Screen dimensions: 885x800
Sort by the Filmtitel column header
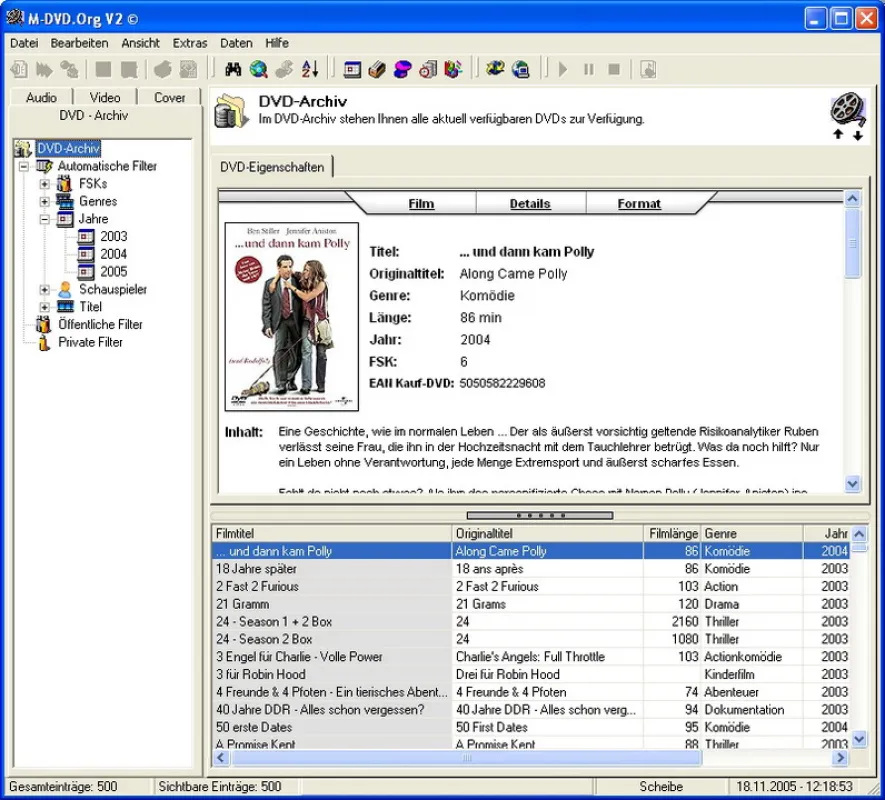(331, 534)
